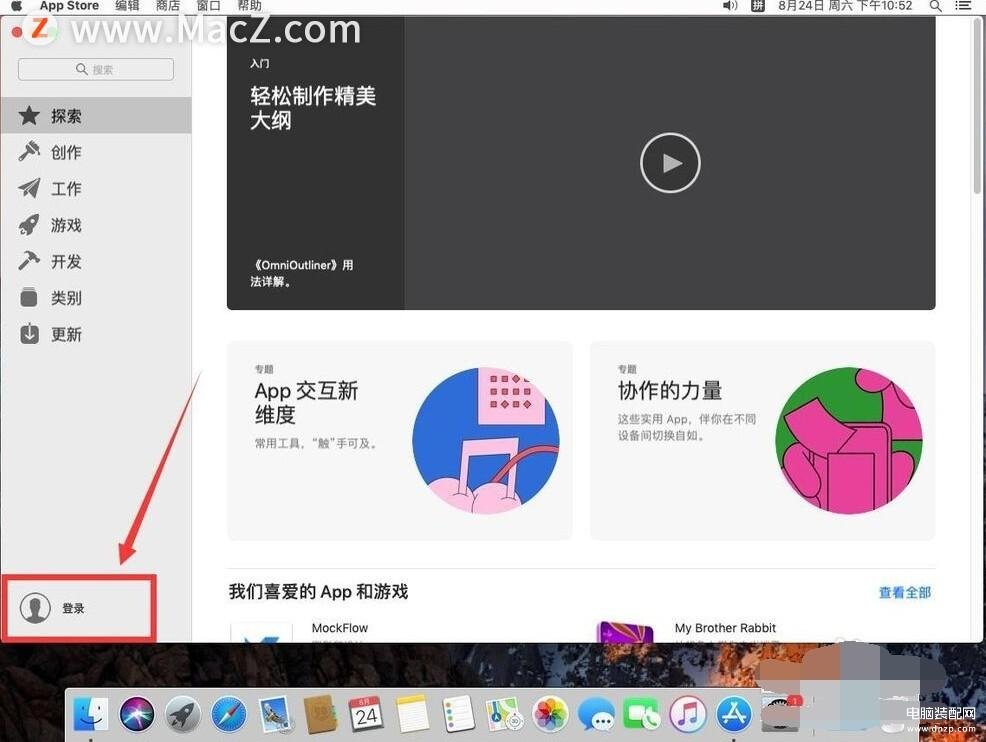Open the 商店 (Store) menu
The image size is (986, 742).
168,6
